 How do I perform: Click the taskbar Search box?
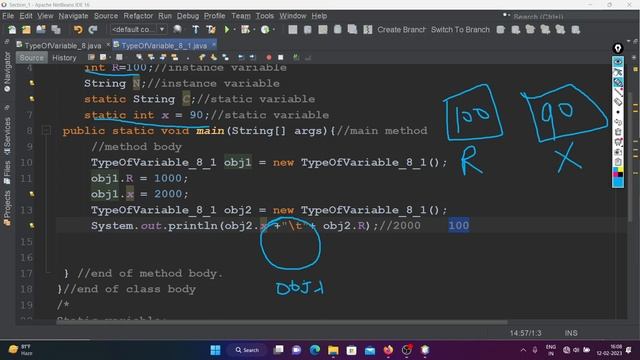(x=247, y=350)
